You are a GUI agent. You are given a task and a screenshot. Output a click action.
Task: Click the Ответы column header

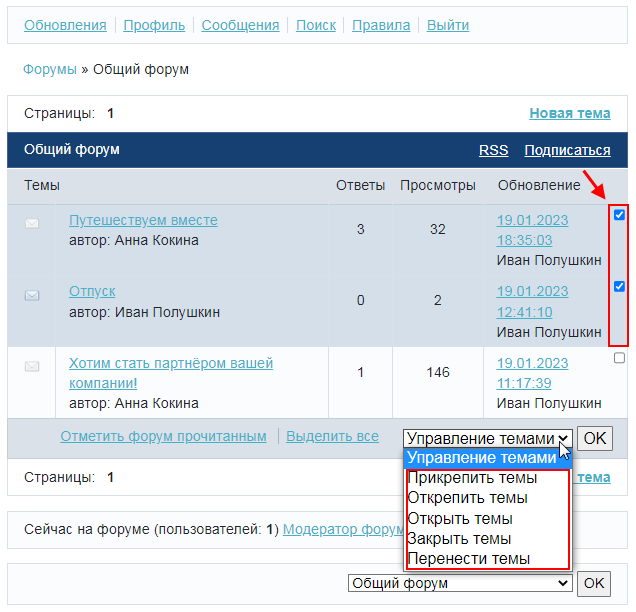click(360, 185)
